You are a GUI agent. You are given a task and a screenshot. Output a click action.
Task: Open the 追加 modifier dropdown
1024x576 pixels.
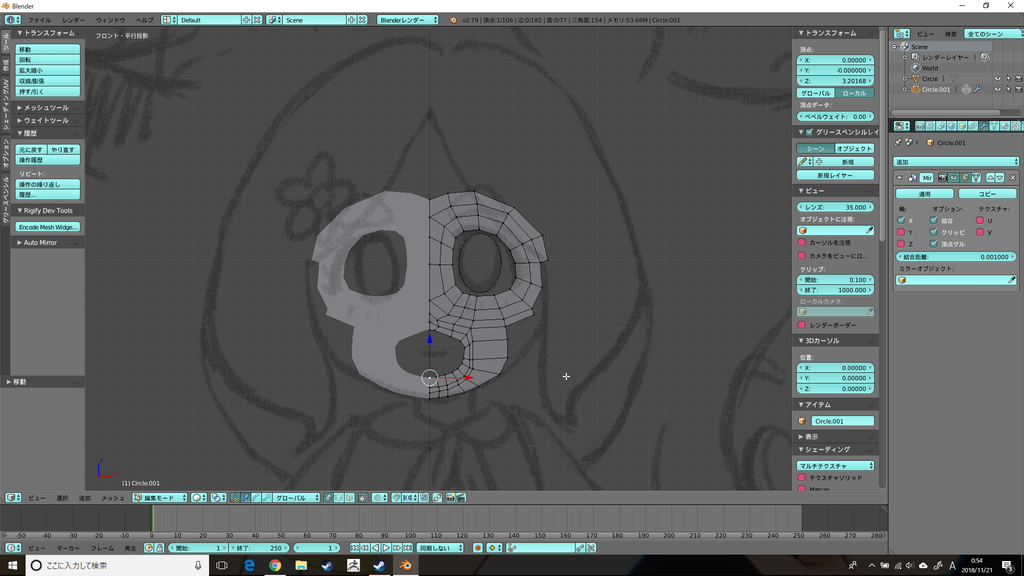[x=956, y=161]
